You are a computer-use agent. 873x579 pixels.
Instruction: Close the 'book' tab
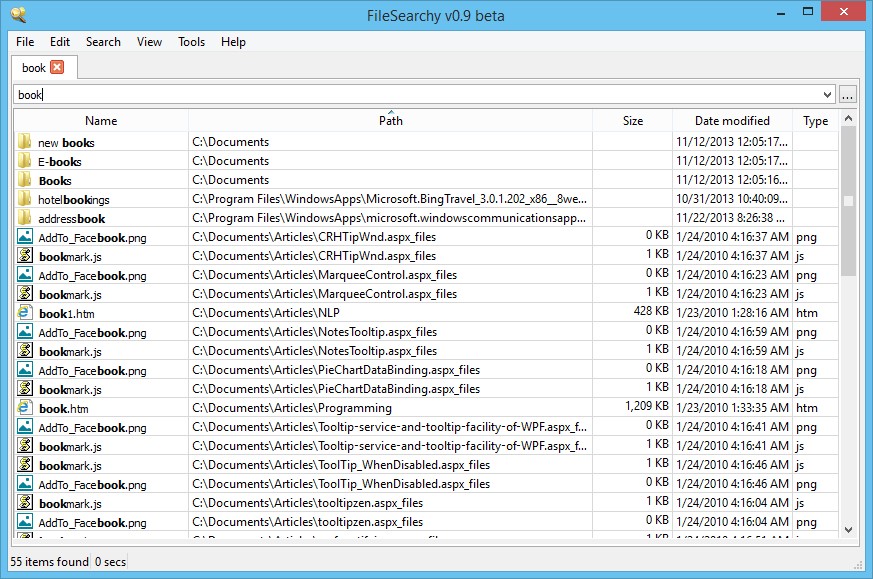click(x=55, y=67)
